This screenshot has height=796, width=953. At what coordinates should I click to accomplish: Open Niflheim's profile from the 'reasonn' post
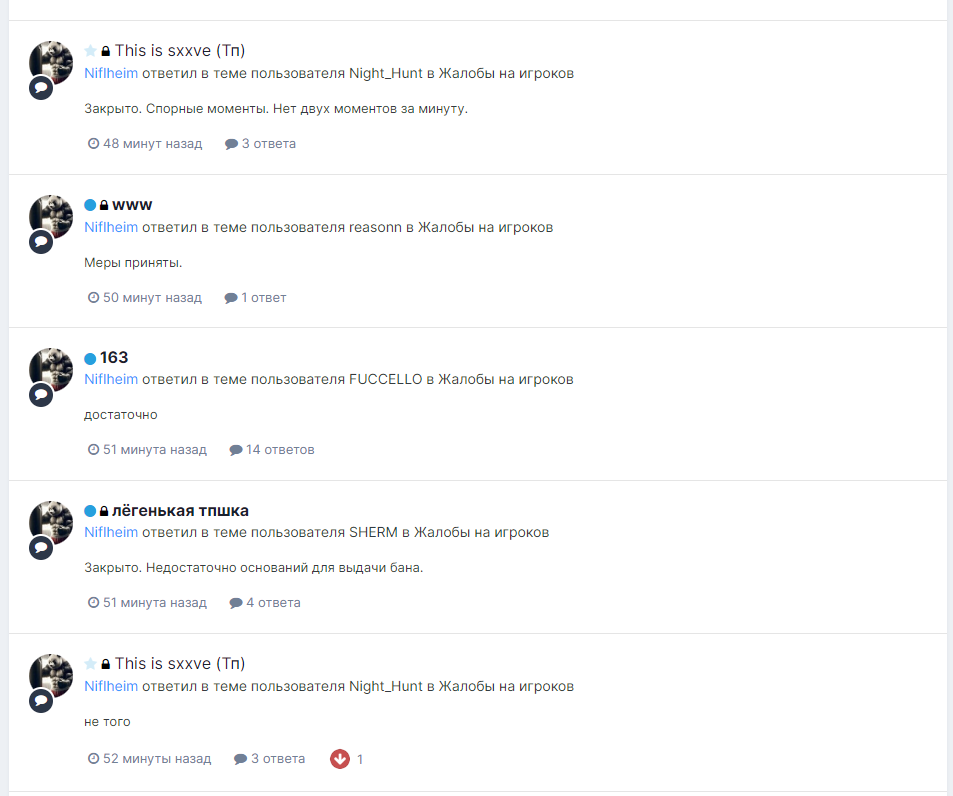(111, 227)
